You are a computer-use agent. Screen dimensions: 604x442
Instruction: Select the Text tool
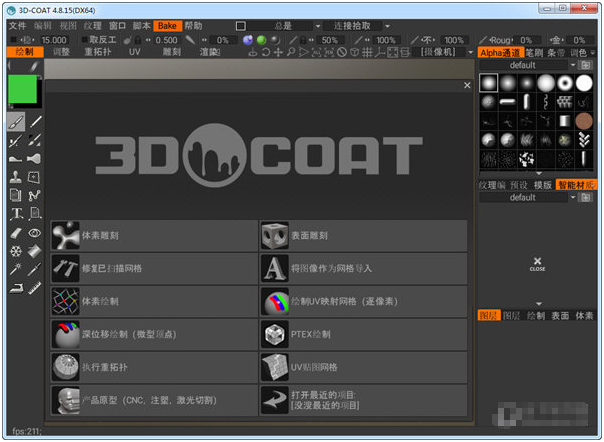coord(15,214)
